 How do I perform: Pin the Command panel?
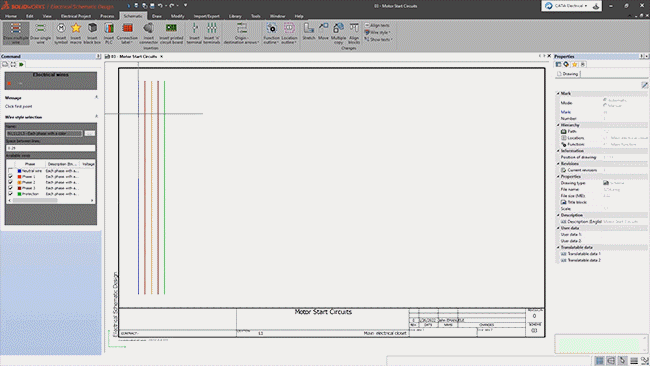[98, 56]
